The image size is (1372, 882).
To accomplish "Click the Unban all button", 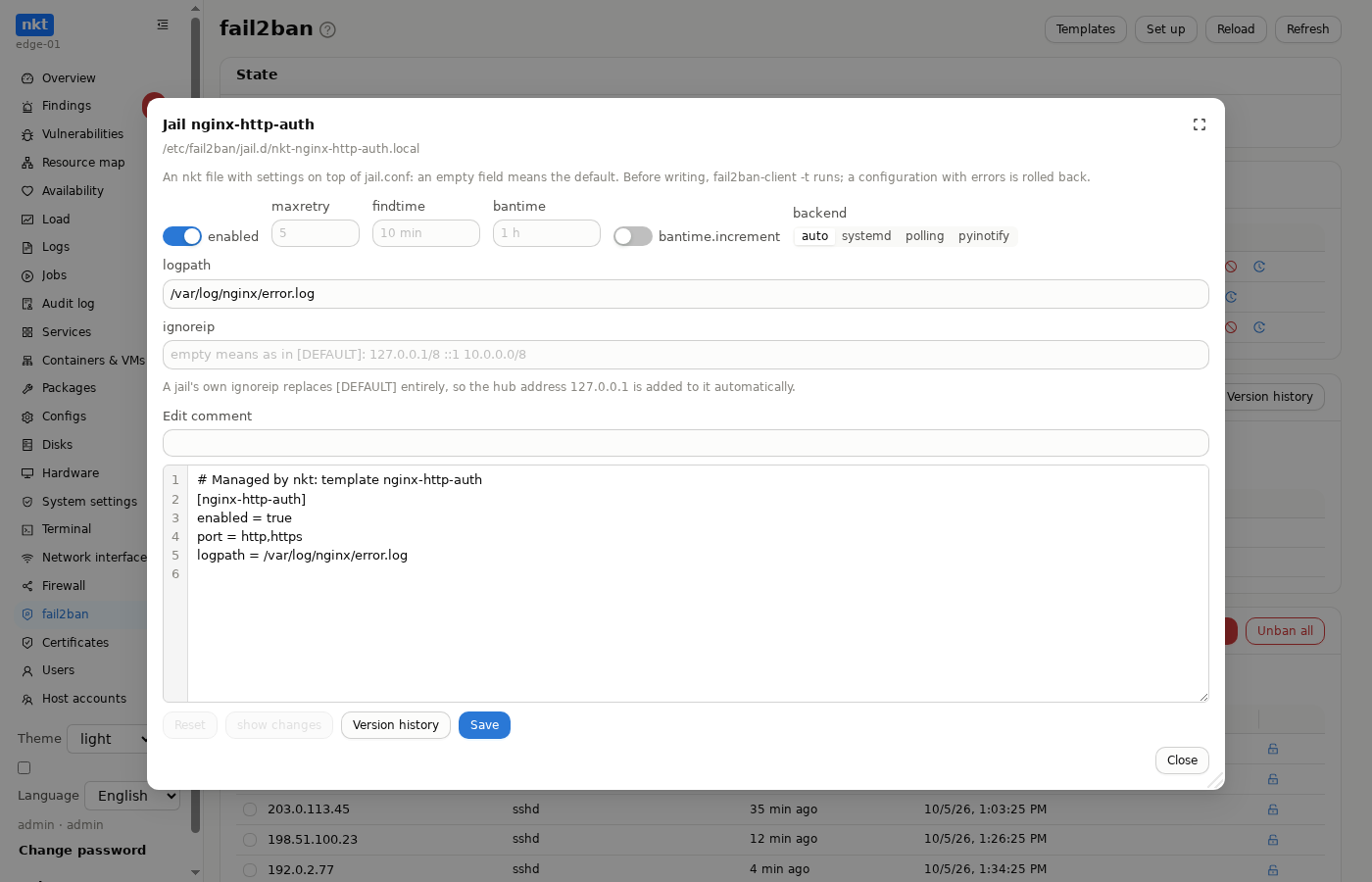I will click(x=1285, y=631).
